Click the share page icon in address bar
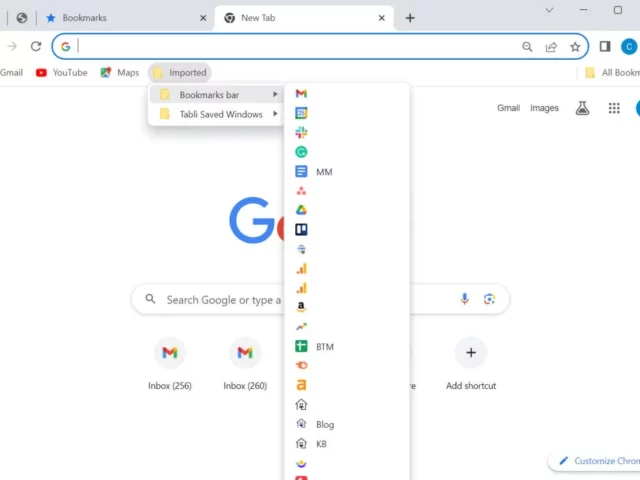The height and width of the screenshot is (480, 640). [x=551, y=47]
